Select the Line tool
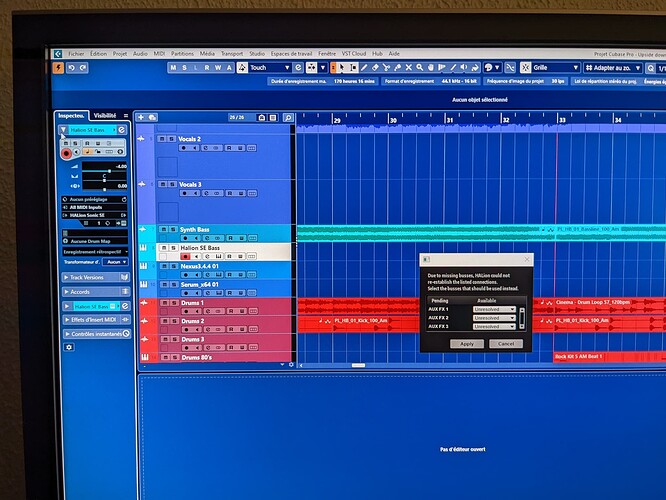 [453, 68]
